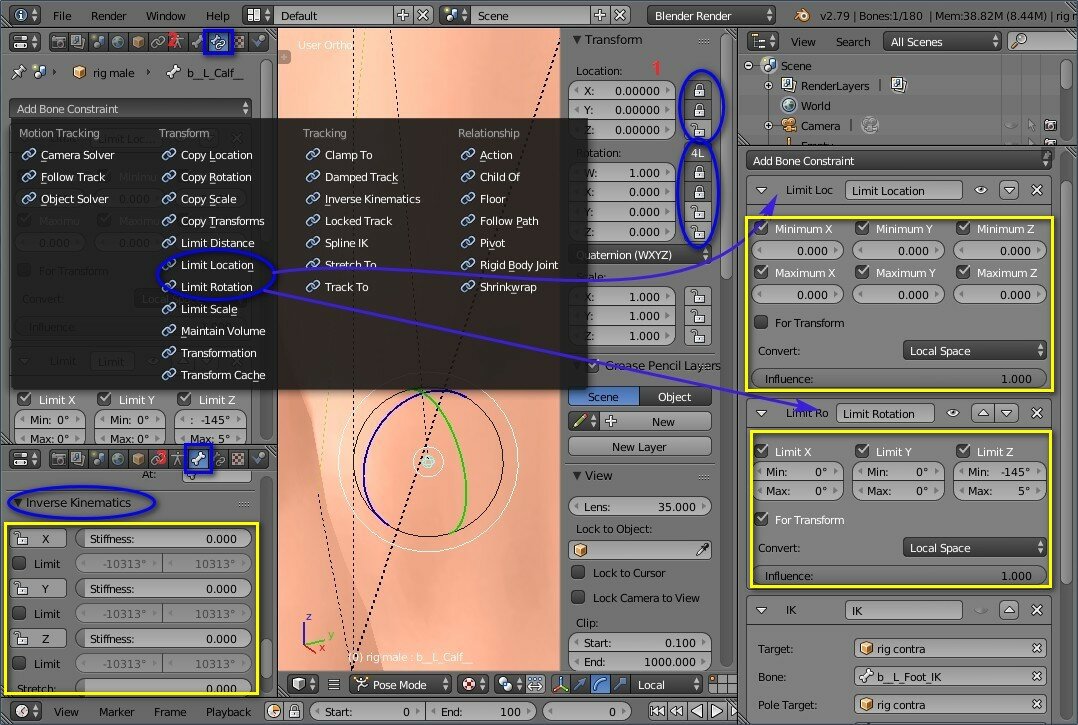This screenshot has width=1078, height=725.
Task: Enable the rotate manipulator arc
Action: point(600,684)
